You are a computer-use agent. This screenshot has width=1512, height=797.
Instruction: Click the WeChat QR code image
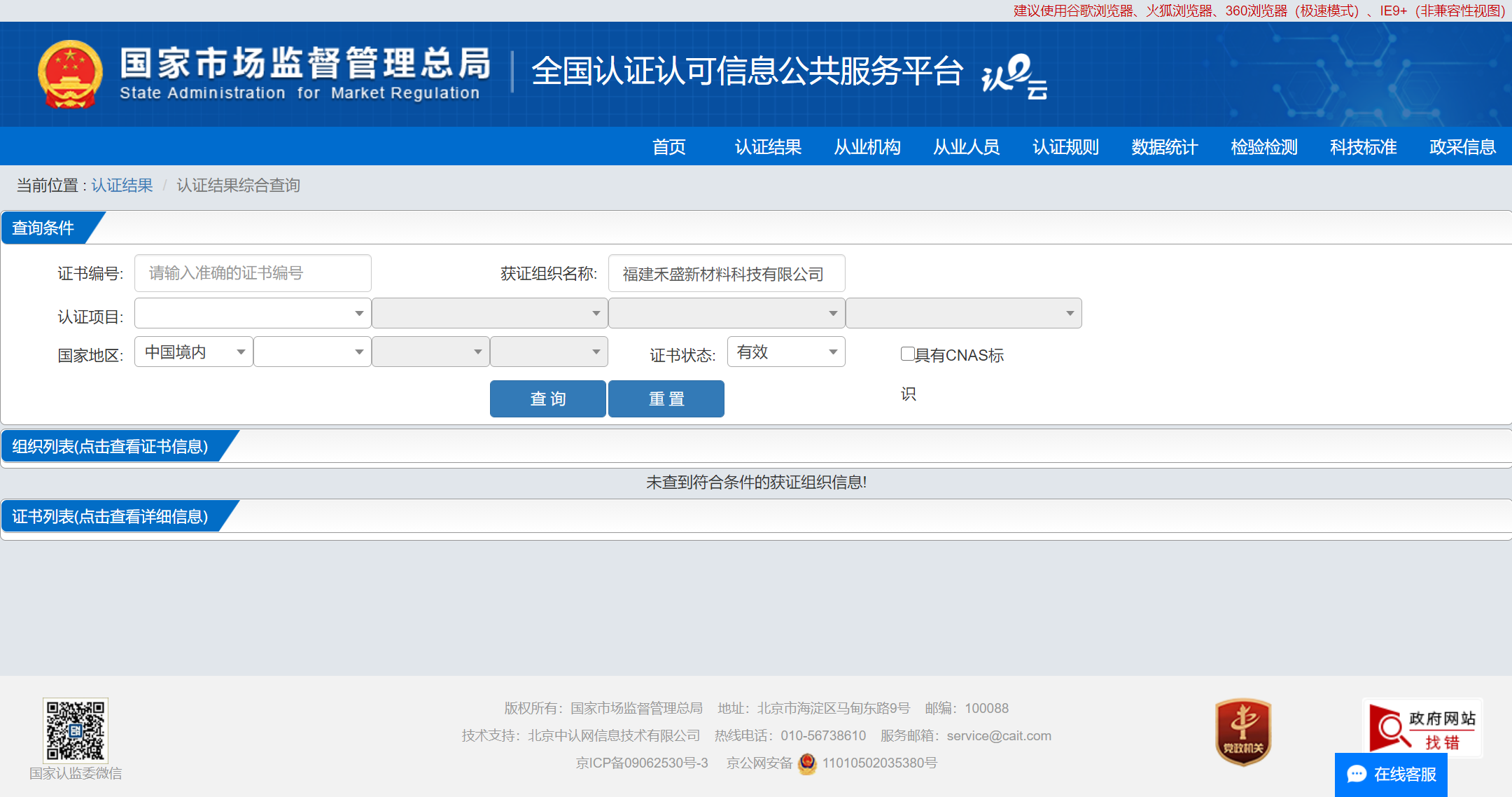click(x=76, y=730)
